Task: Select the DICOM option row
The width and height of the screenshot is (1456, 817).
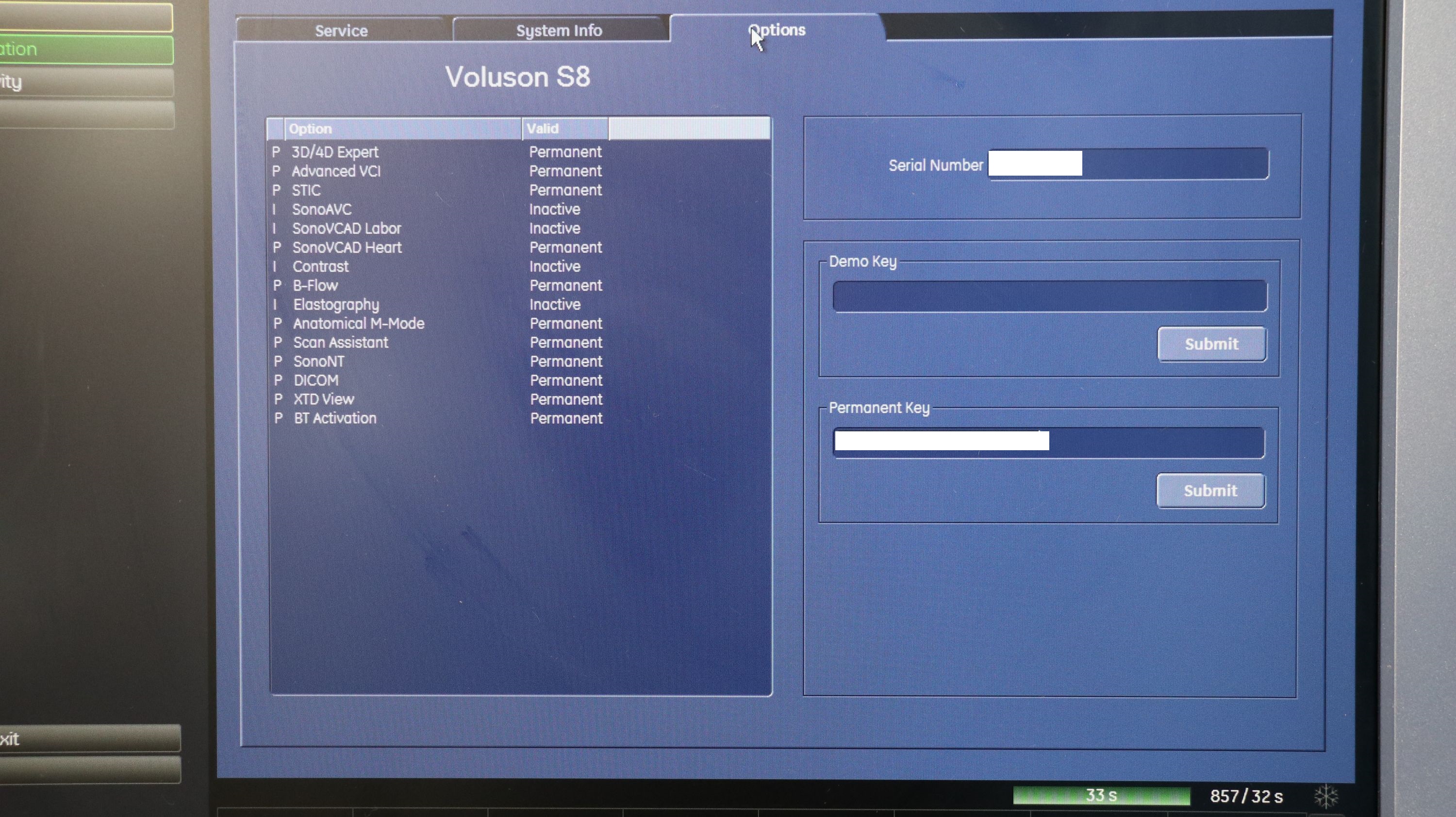Action: pyautogui.click(x=520, y=380)
